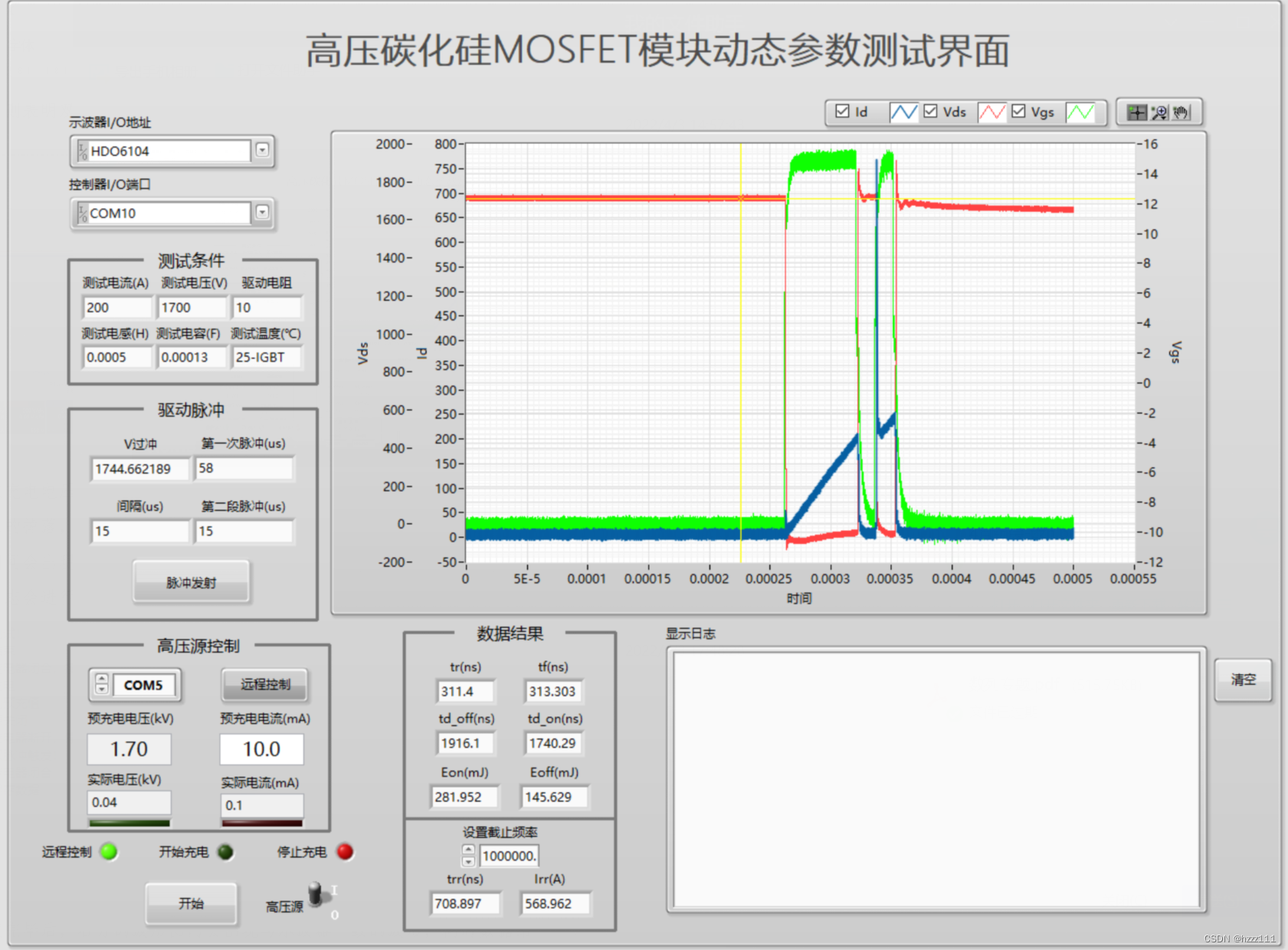
Task: Click the actual current field showing 0.1
Action: pyautogui.click(x=262, y=805)
